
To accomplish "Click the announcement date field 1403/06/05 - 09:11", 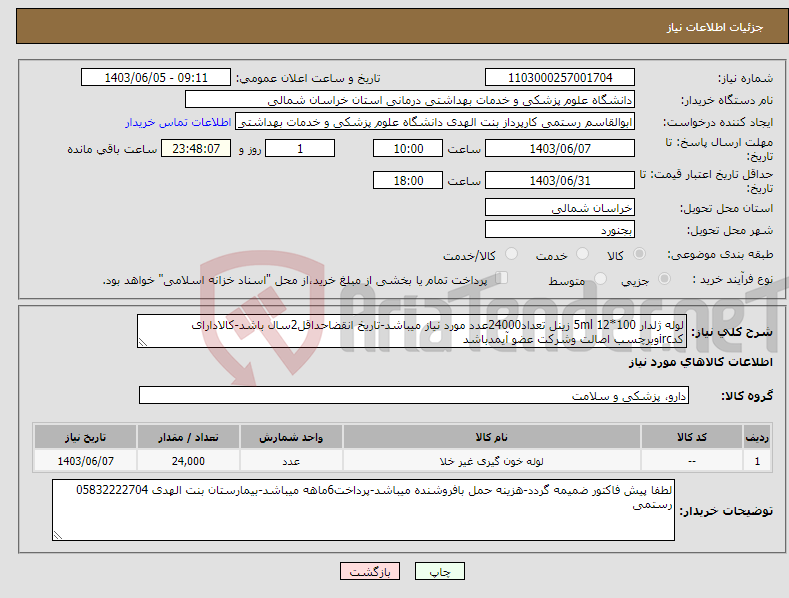I will tap(156, 78).
